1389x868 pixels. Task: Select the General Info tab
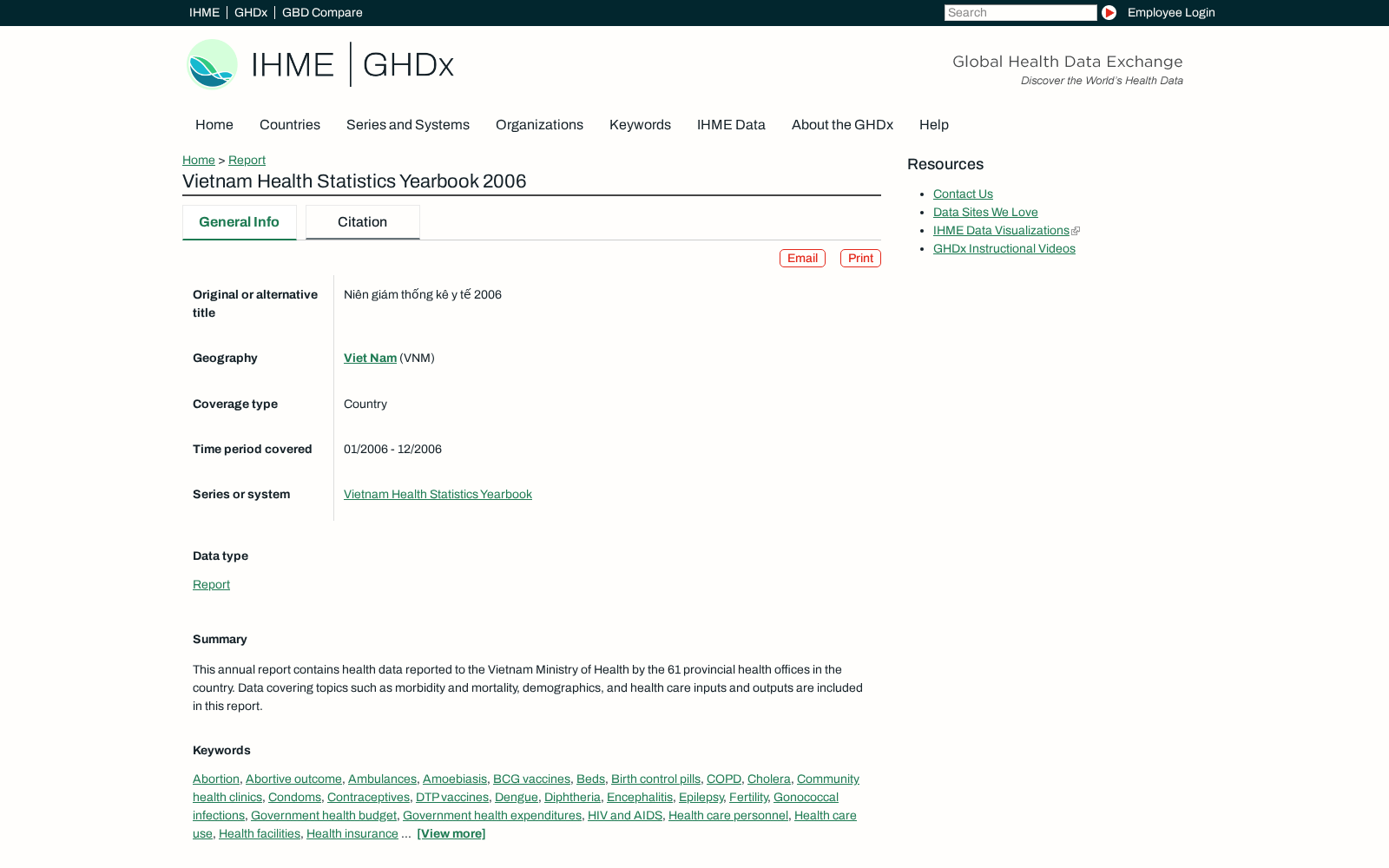coord(240,222)
